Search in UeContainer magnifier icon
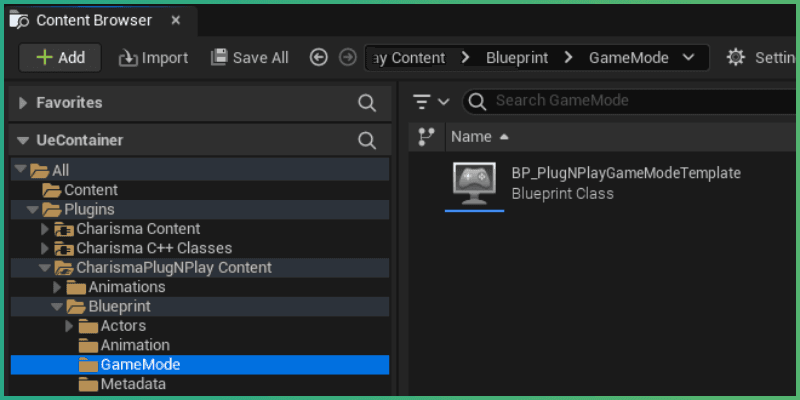Screen dimensions: 800x400 [367, 140]
